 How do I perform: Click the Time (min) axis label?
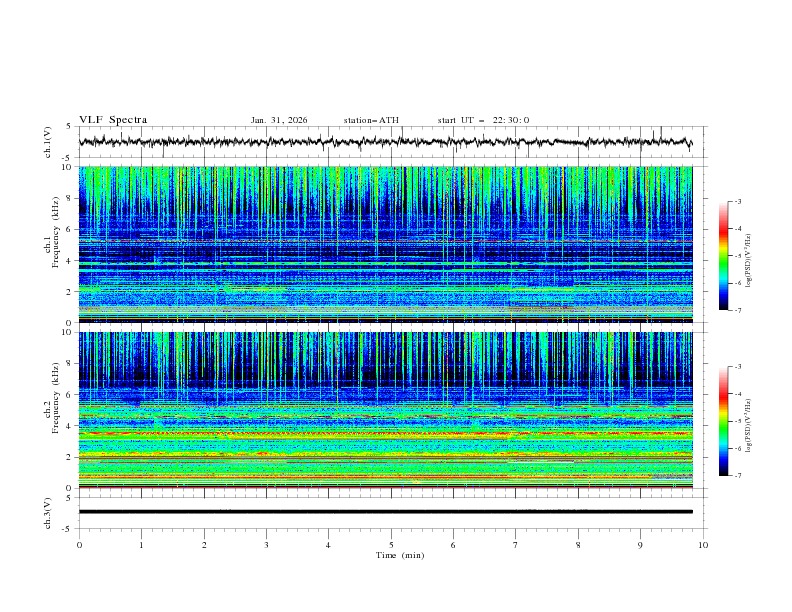coord(398,555)
